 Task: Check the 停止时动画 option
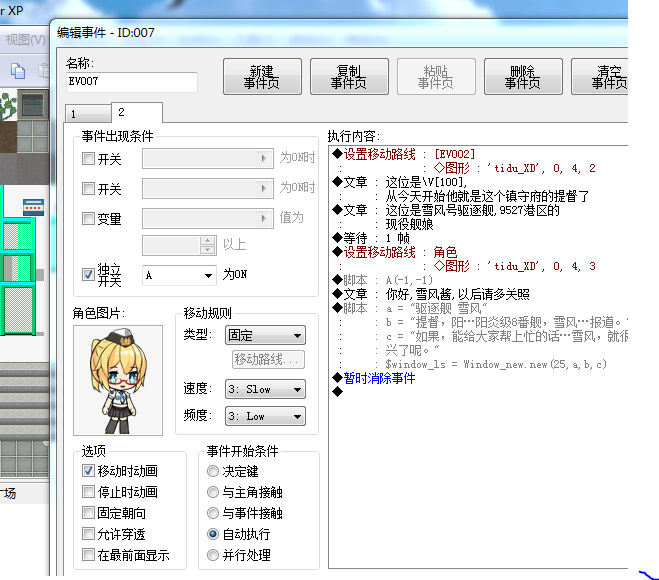point(88,491)
